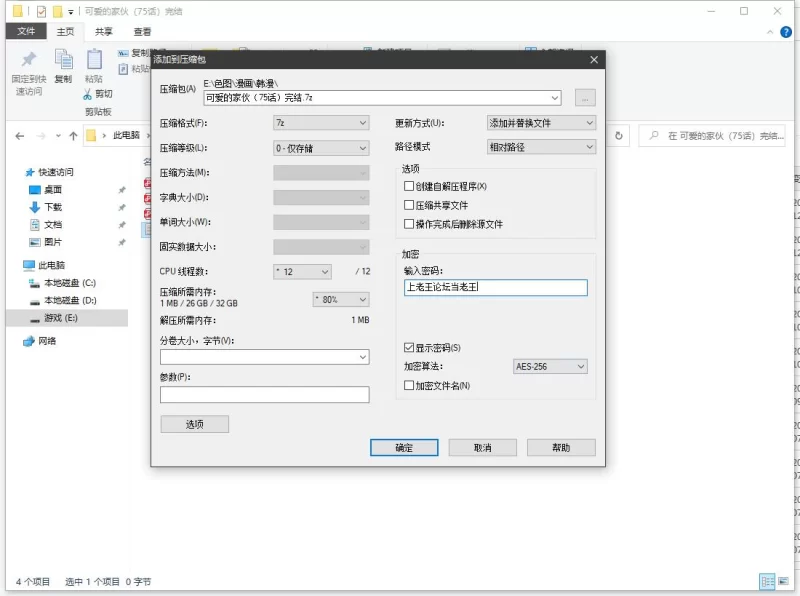
Task: Open recent locations small arrow
Action: (x=58, y=136)
